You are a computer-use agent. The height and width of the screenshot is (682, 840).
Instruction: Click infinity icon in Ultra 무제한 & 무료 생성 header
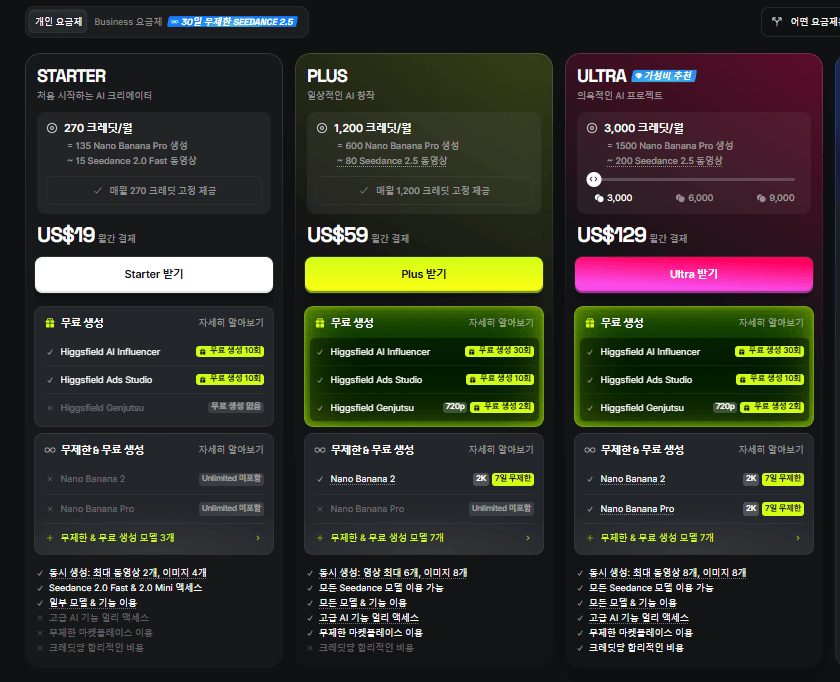[x=590, y=450]
